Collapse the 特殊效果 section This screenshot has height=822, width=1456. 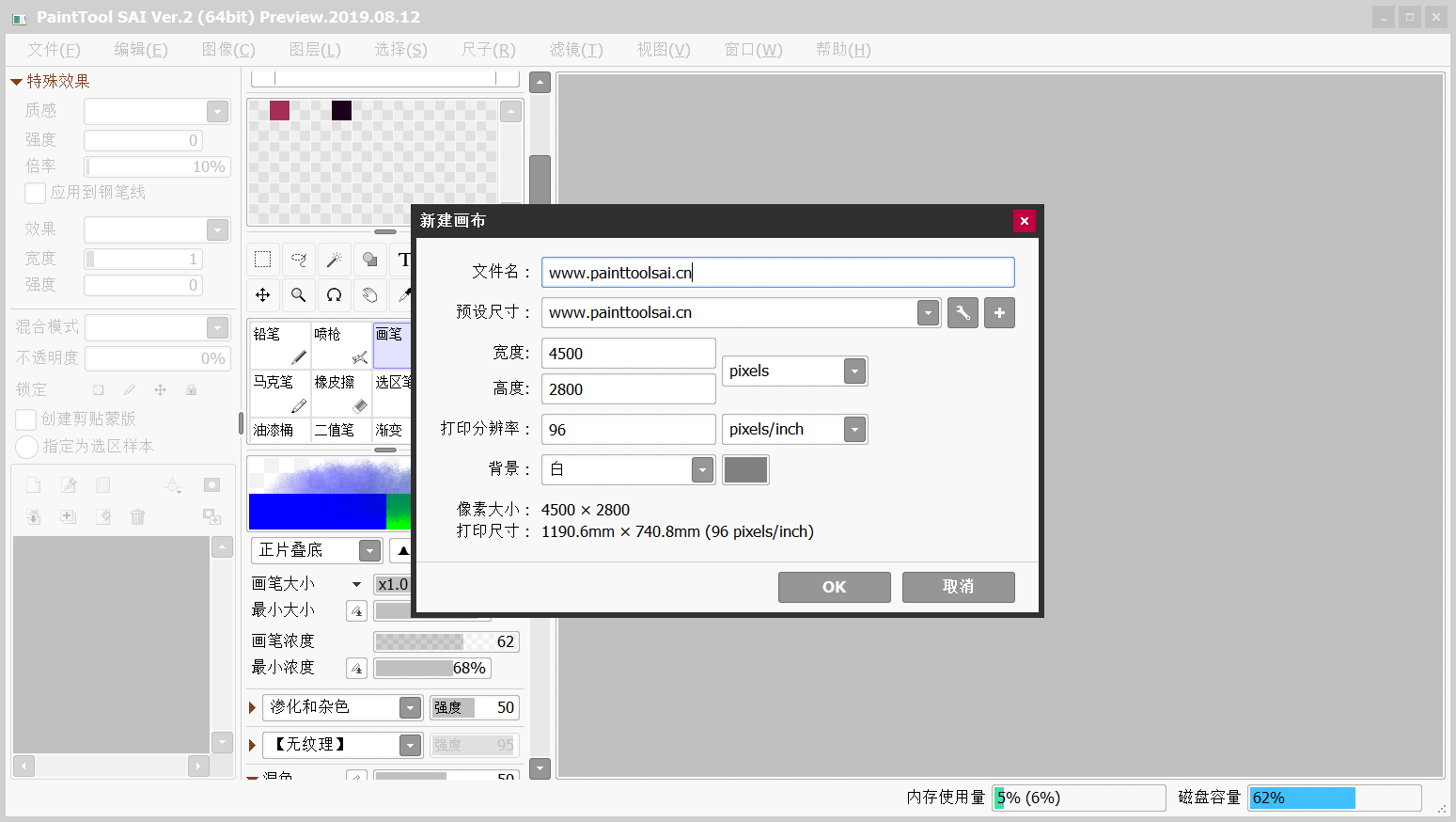point(16,82)
